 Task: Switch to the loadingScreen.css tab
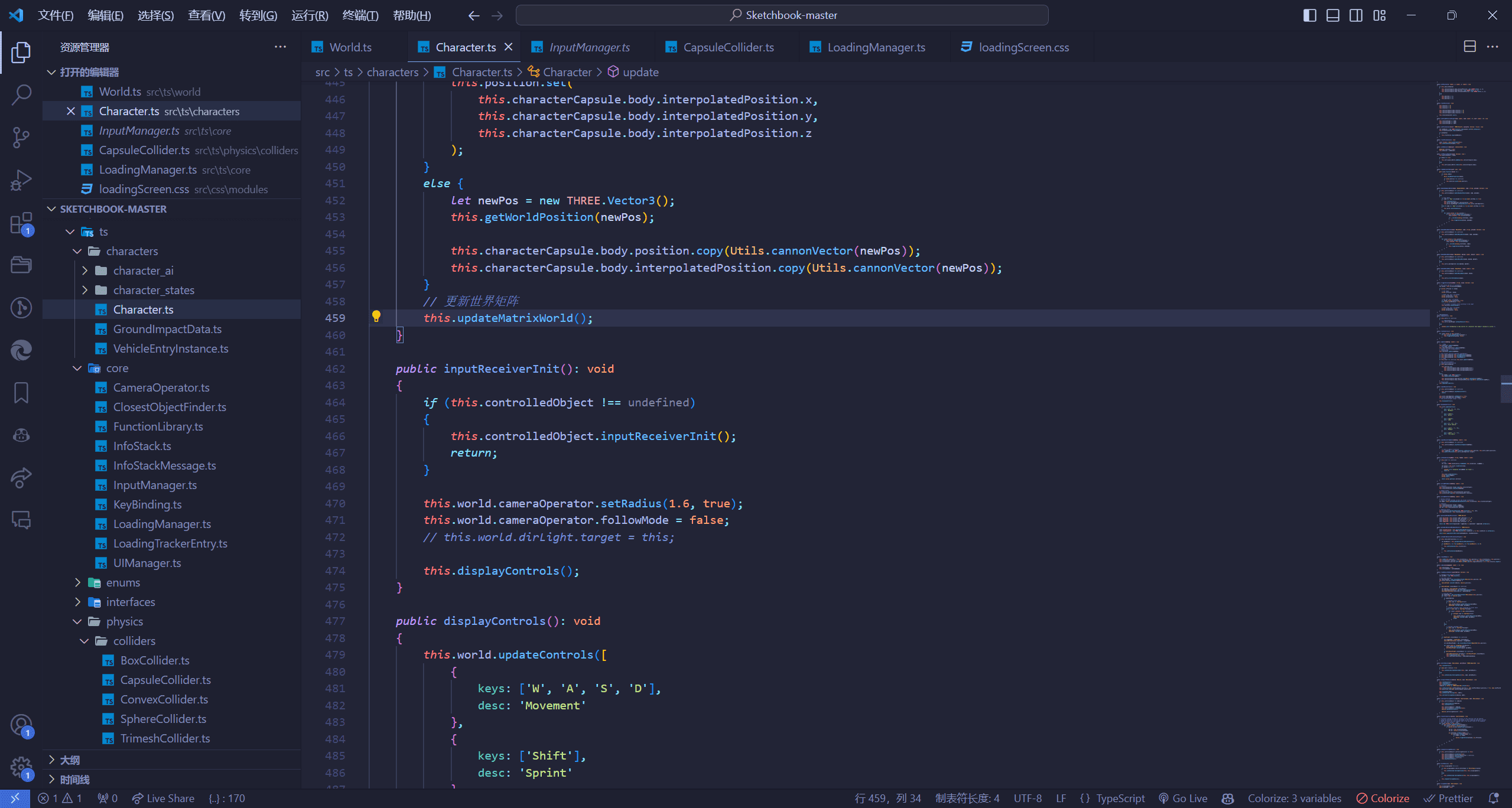tap(1023, 47)
